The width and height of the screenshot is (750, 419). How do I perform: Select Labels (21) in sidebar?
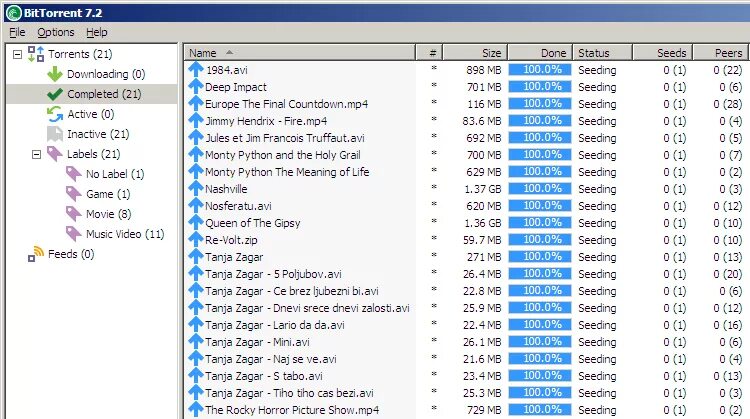click(x=93, y=154)
